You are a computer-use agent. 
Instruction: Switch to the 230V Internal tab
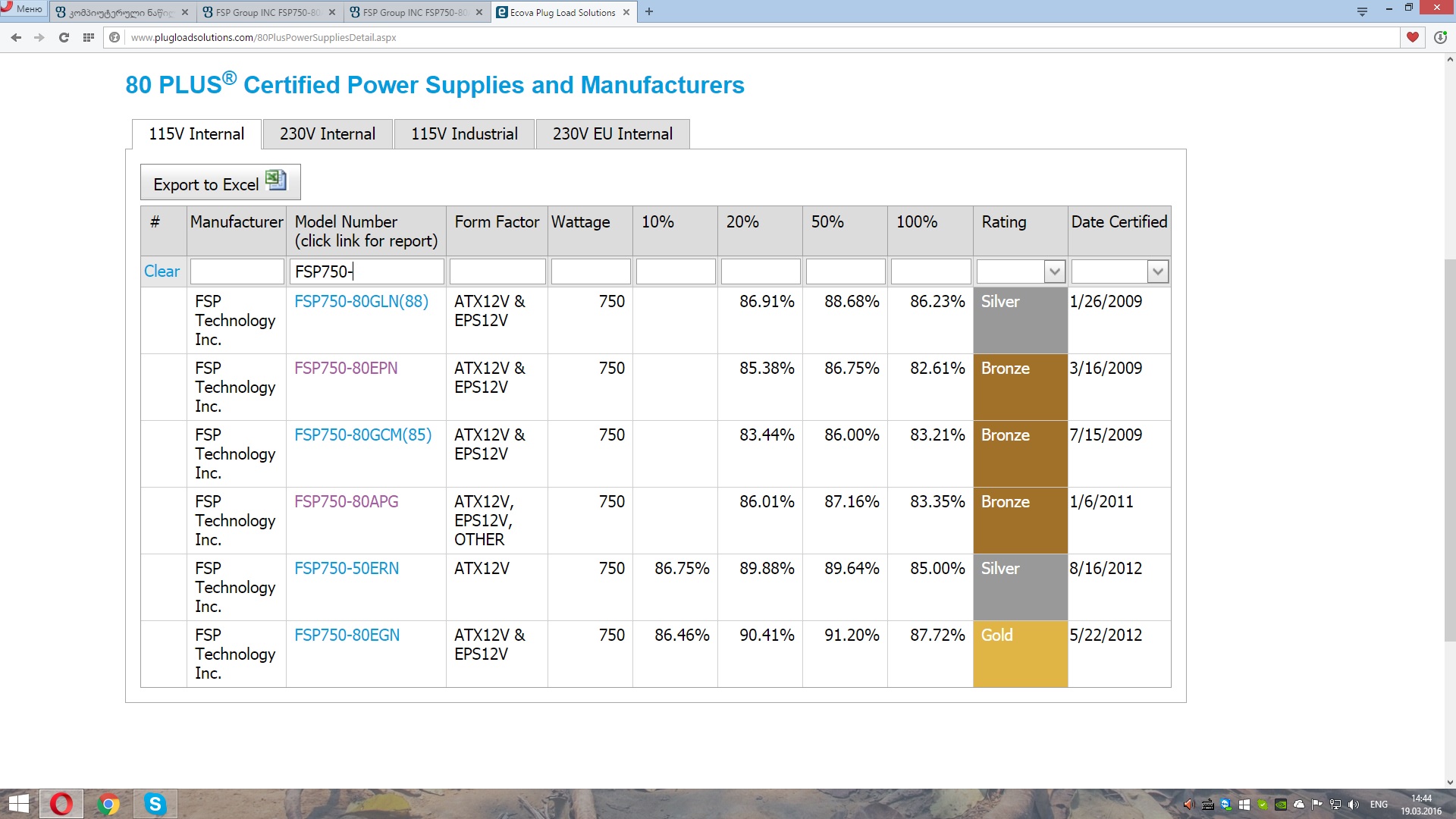[x=328, y=134]
